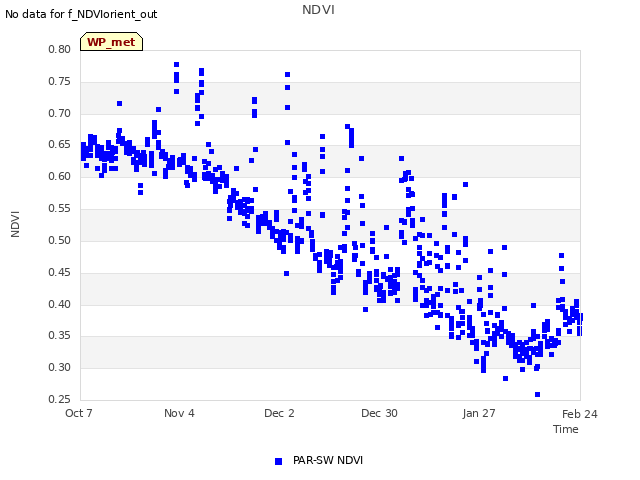Screen dimensions: 640x480
Task: Click the highest data point near 0.78
Action: (x=176, y=64)
